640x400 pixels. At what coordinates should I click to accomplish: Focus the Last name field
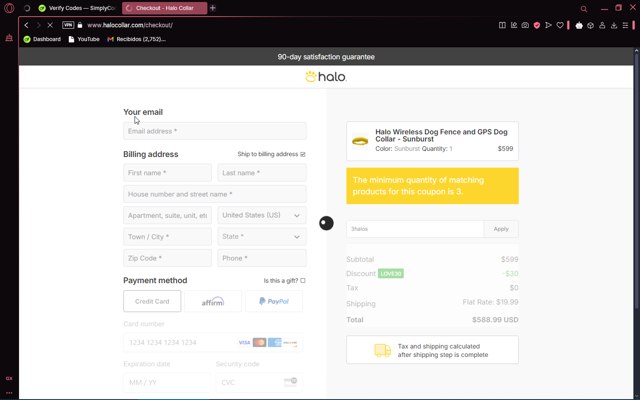[x=262, y=173]
